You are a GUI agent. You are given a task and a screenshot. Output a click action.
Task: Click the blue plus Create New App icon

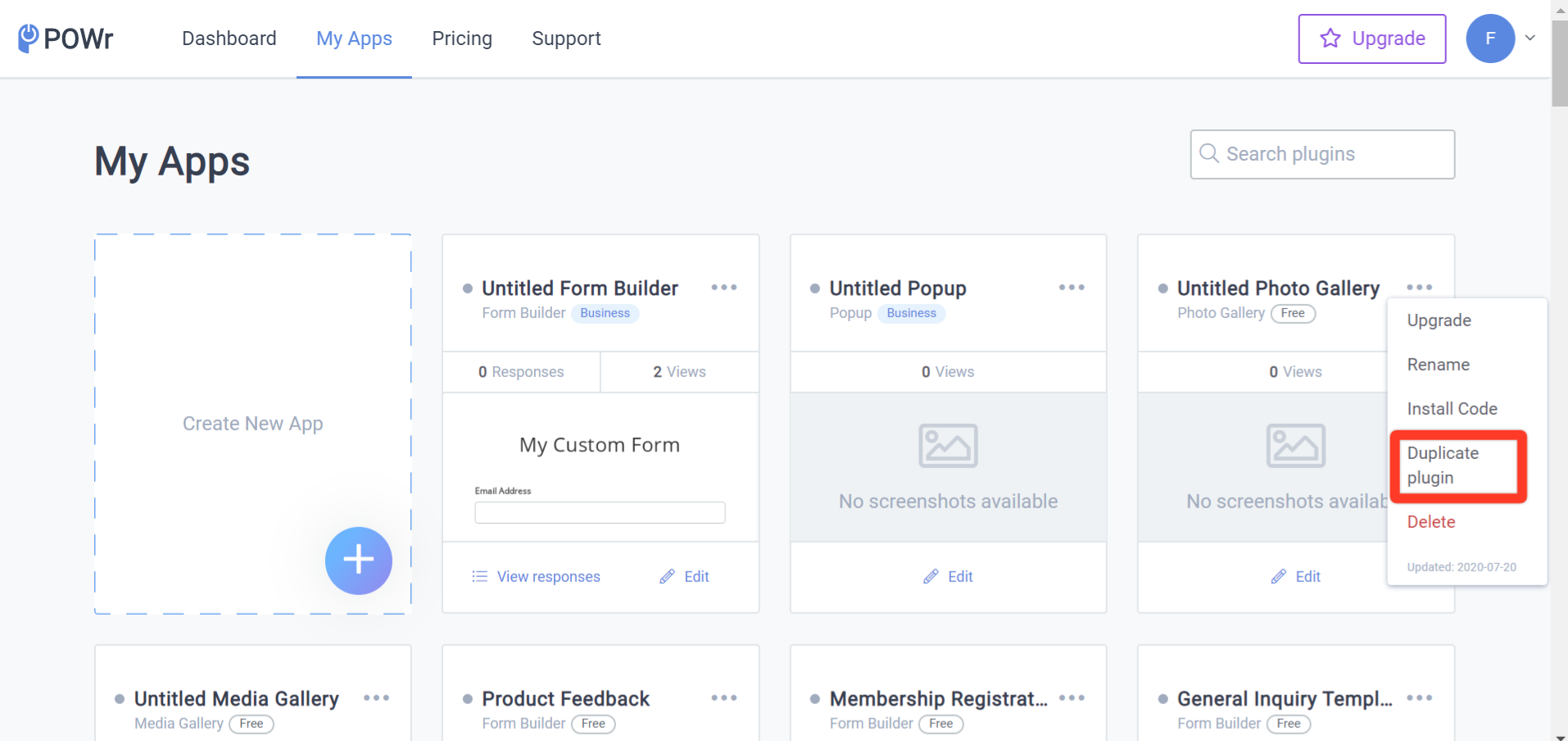click(x=359, y=561)
